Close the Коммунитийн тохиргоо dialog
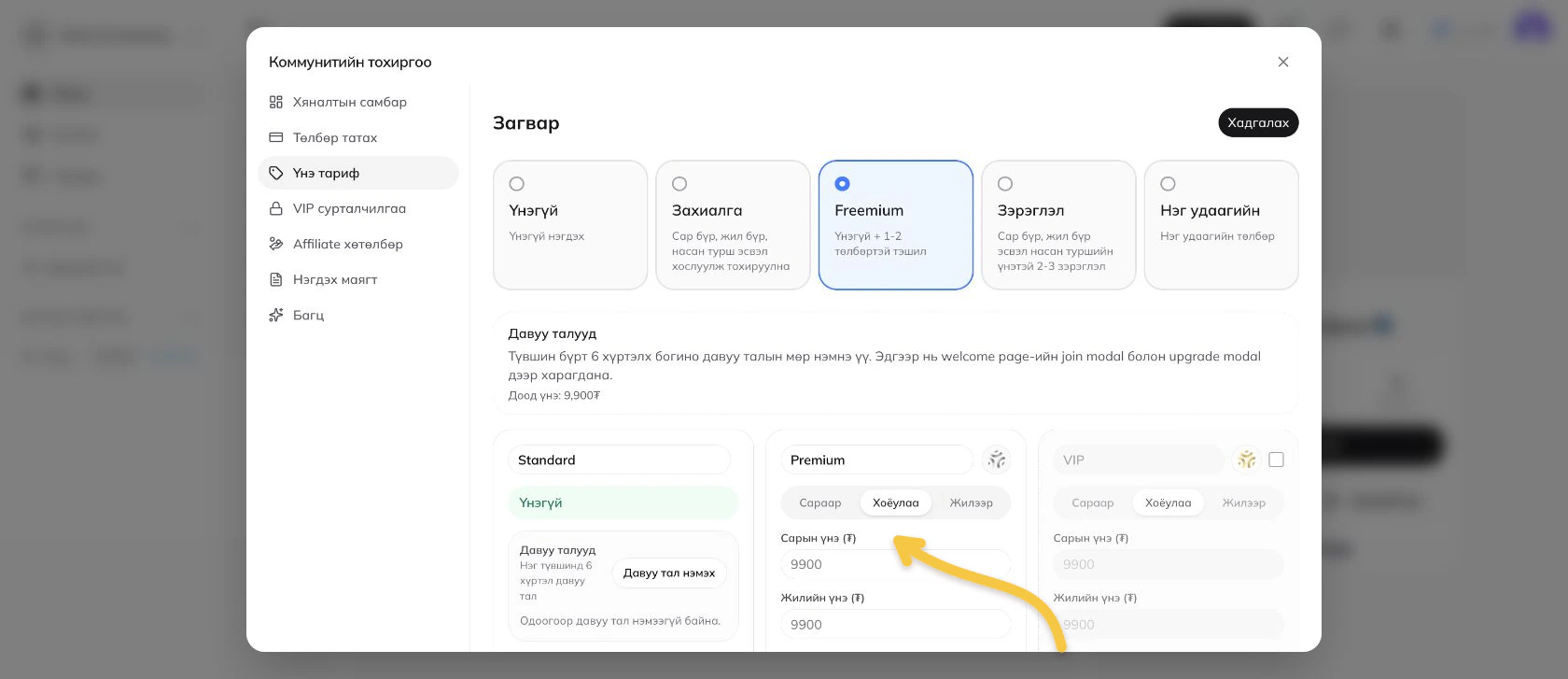 (1283, 62)
